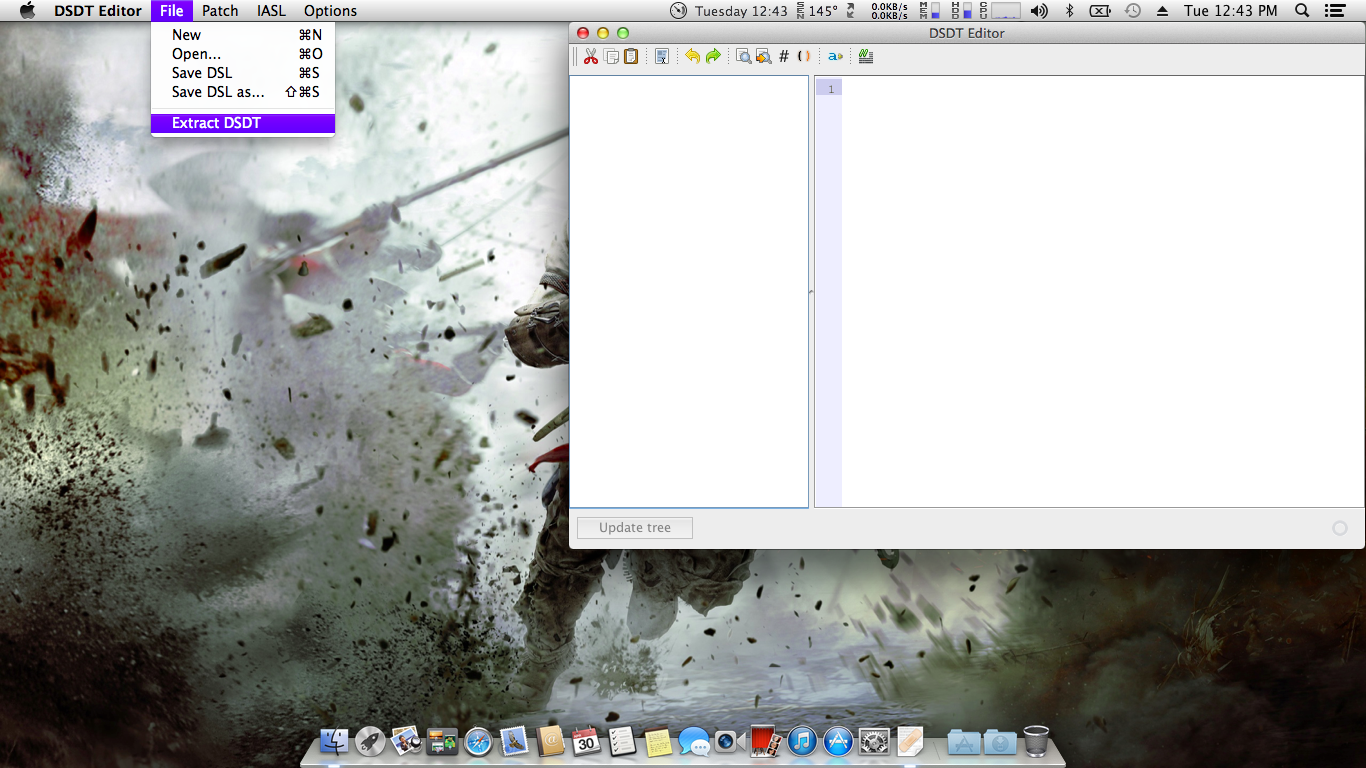Select Extract DSDT in the File menu
The image size is (1366, 768).
(243, 123)
